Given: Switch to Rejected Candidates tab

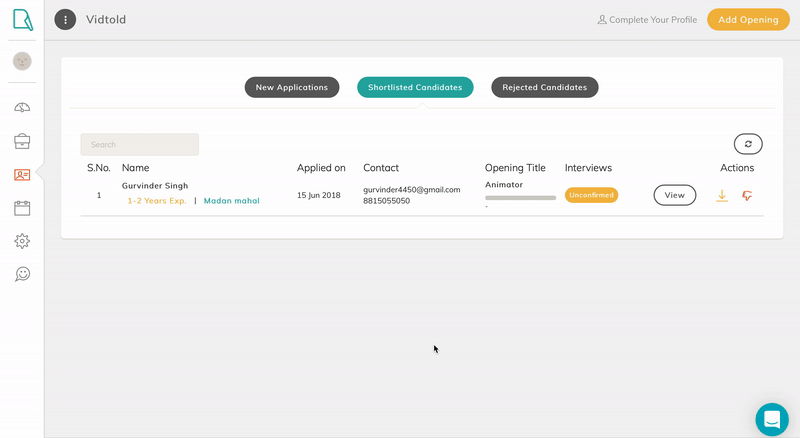Looking at the screenshot, I should coord(544,87).
